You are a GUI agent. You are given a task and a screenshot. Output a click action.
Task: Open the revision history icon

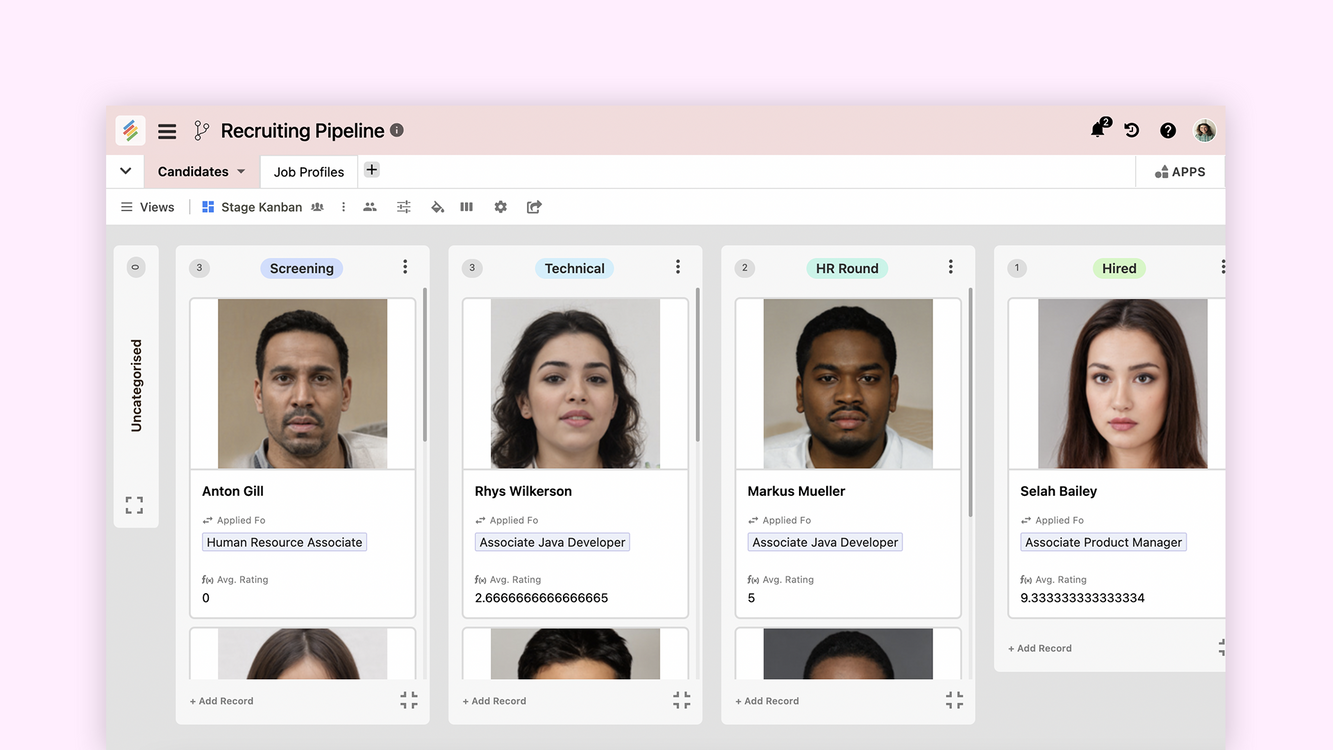pyautogui.click(x=1132, y=130)
